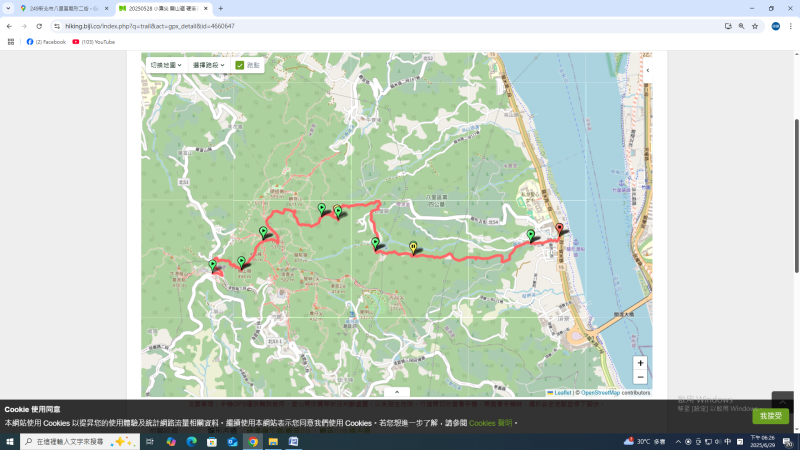Click the yellow pause marker on the trail

[413, 246]
